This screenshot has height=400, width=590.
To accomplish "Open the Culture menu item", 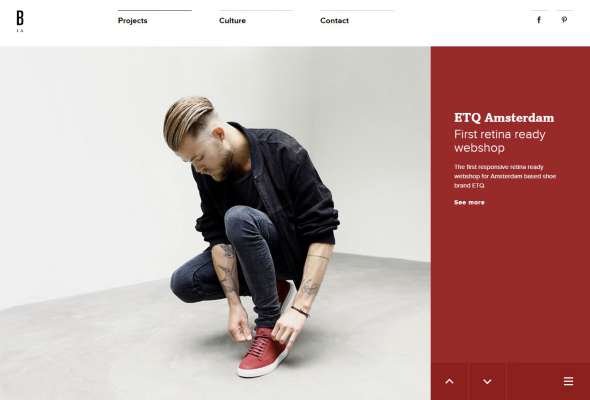I will tap(232, 21).
